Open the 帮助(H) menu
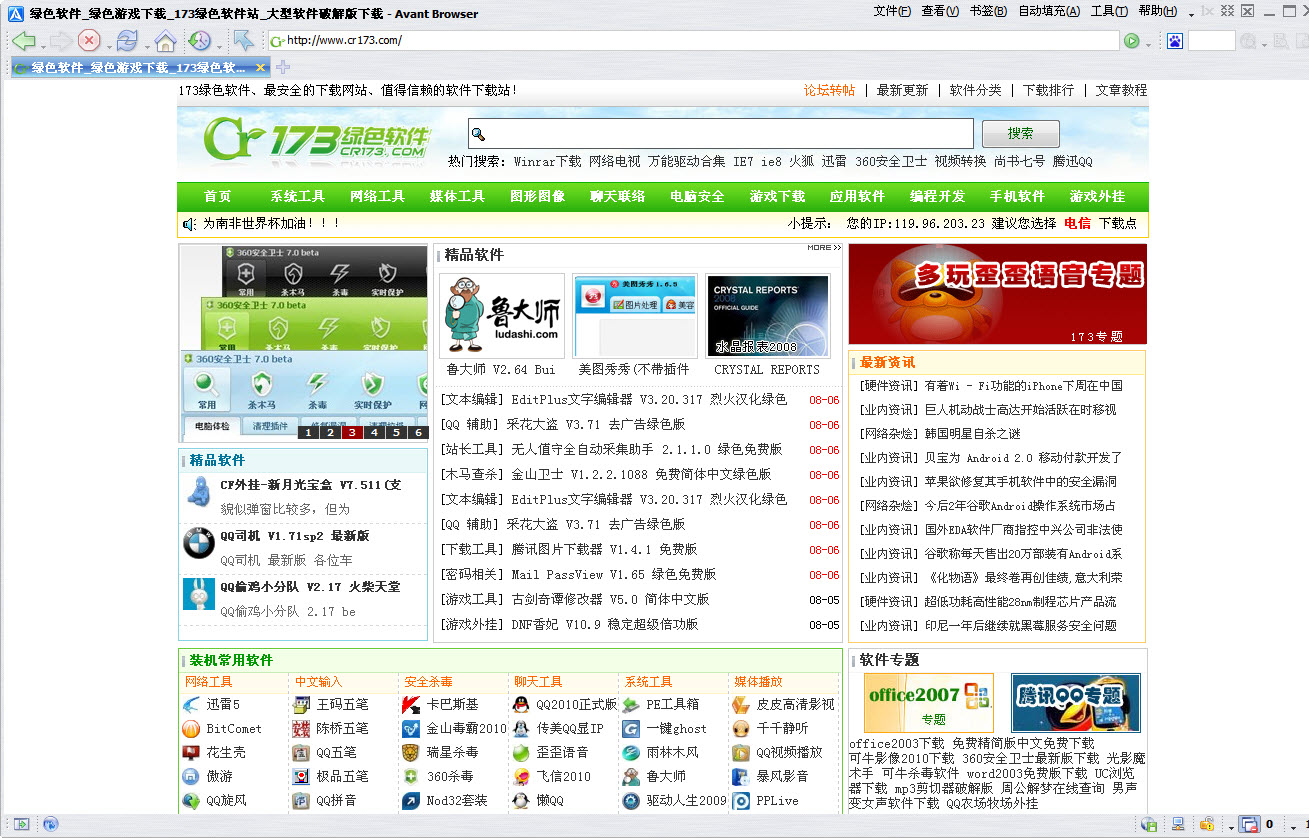This screenshot has width=1309, height=838. click(x=1157, y=11)
